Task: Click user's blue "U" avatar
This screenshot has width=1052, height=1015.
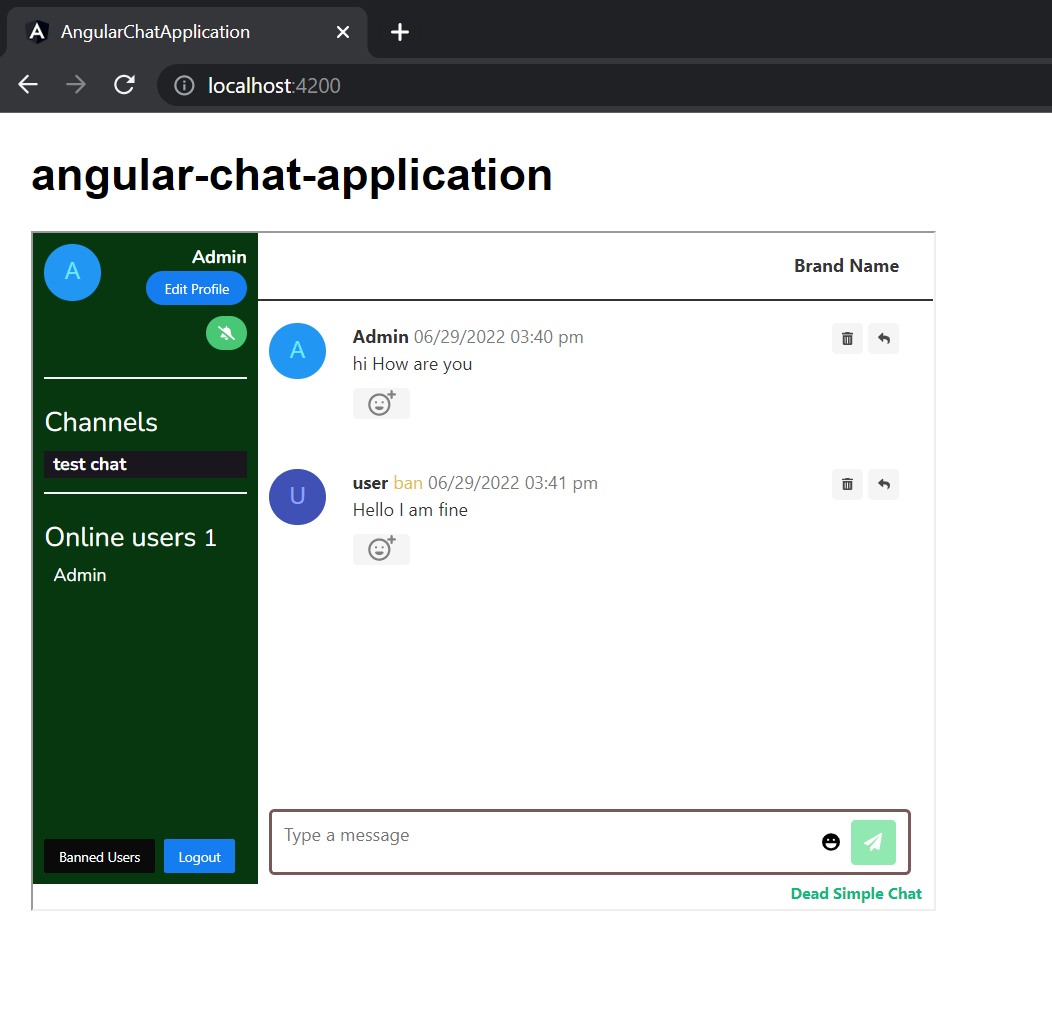Action: point(297,497)
